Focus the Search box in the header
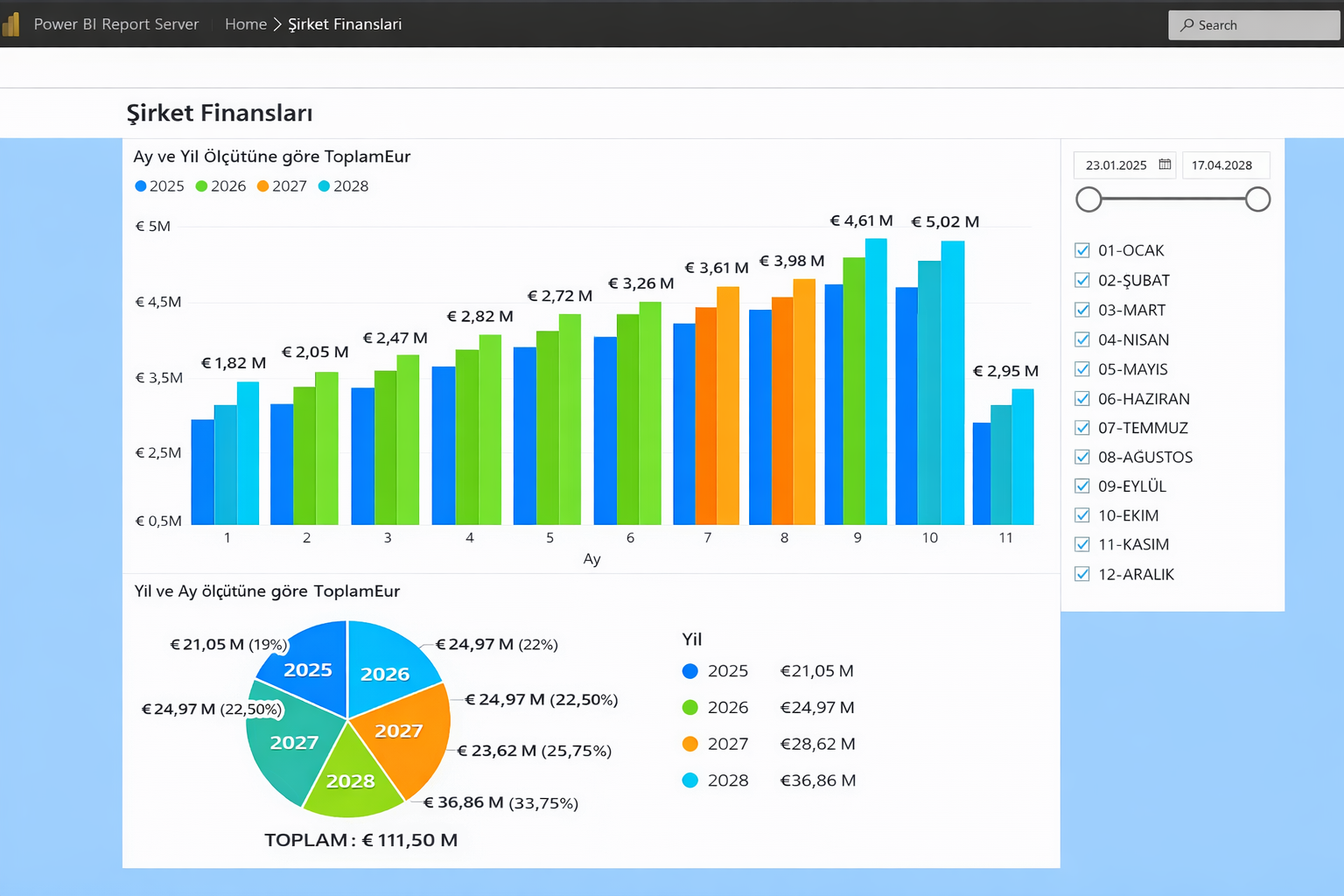Screen dimensions: 1344x896 1253,25
